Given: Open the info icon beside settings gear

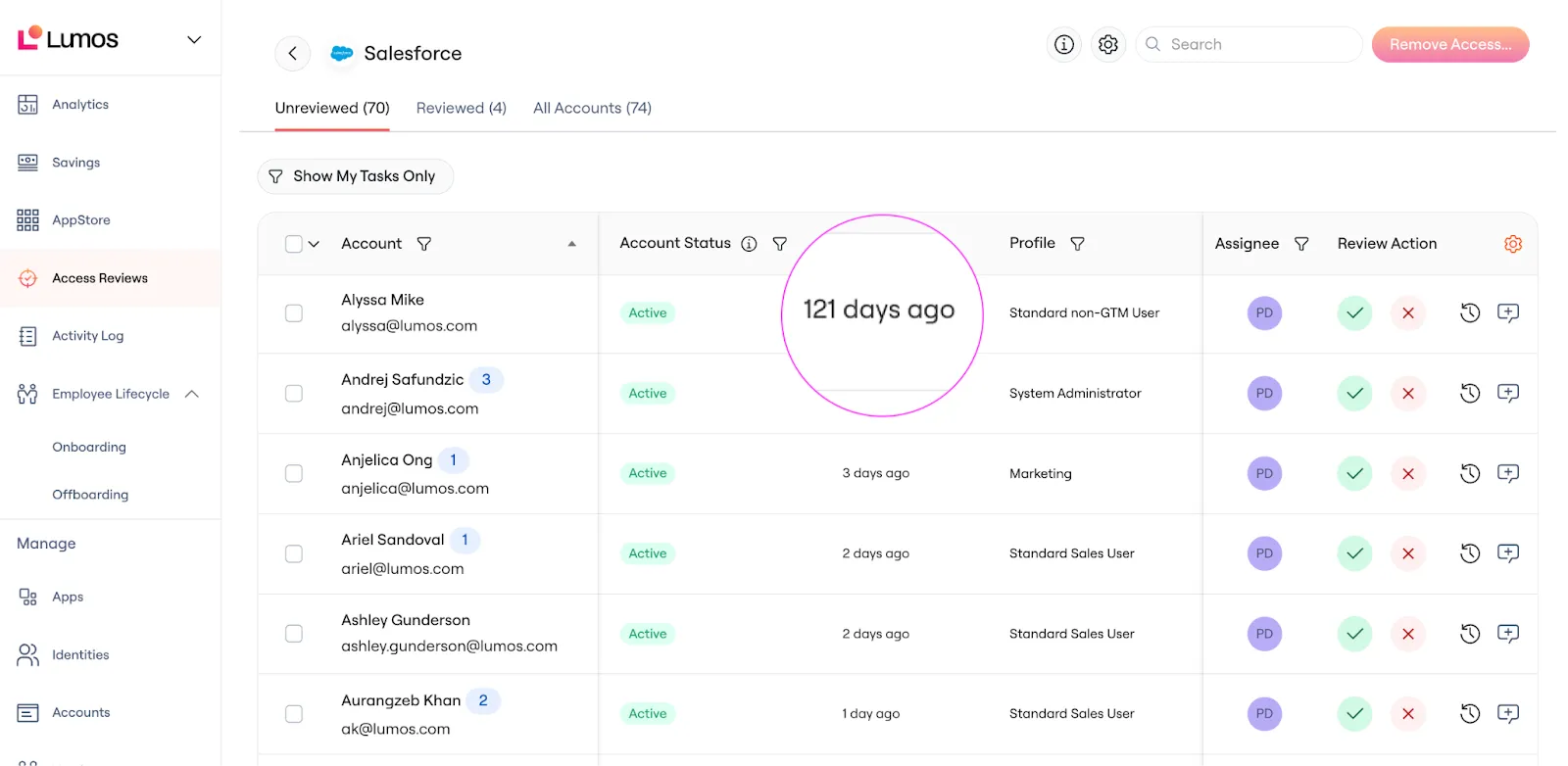Looking at the screenshot, I should (x=1063, y=44).
